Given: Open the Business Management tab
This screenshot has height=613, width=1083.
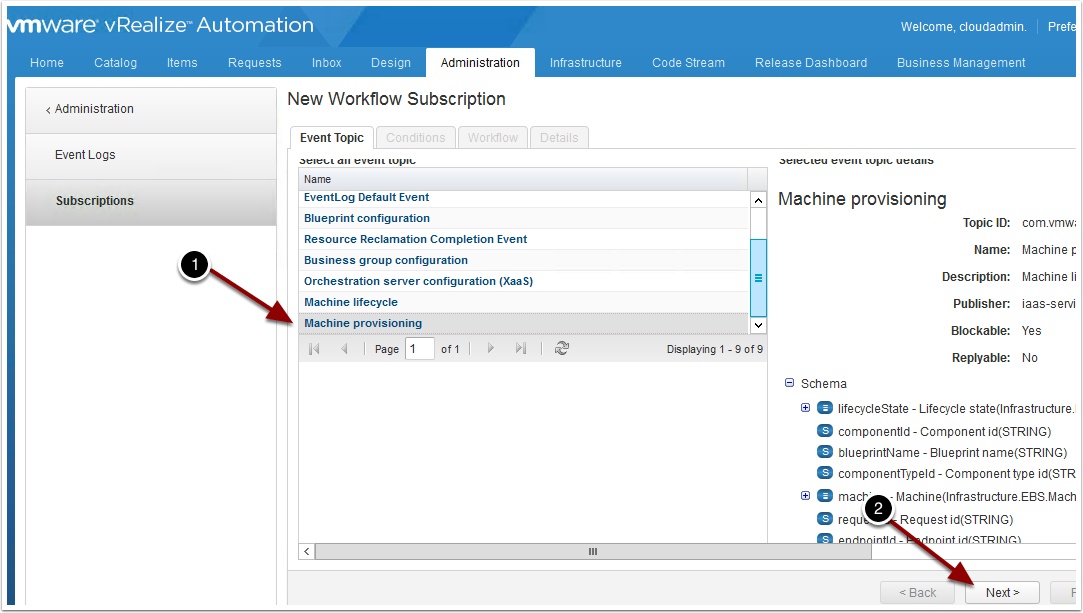Looking at the screenshot, I should coord(961,63).
